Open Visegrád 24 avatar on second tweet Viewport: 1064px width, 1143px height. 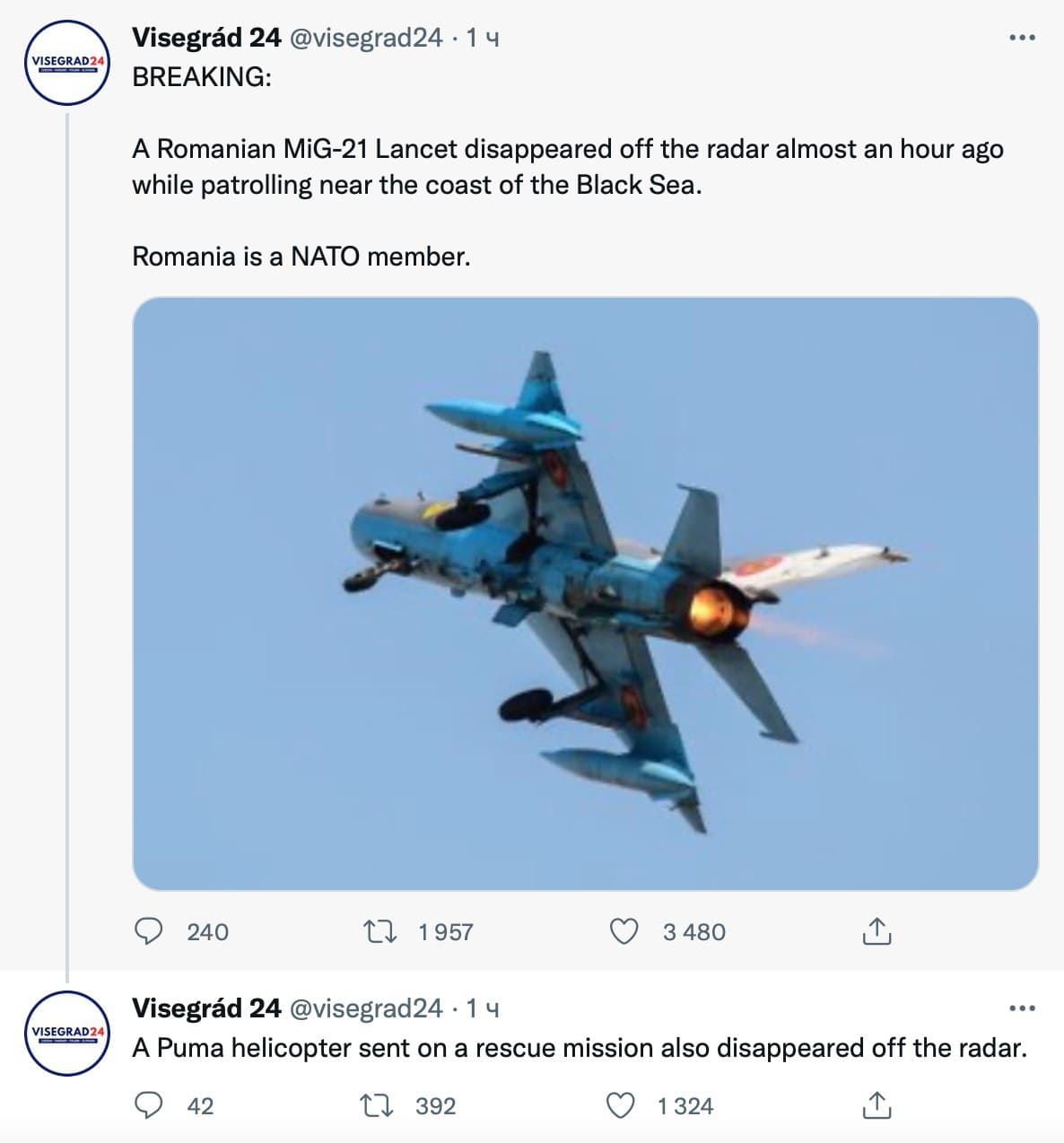67,1032
